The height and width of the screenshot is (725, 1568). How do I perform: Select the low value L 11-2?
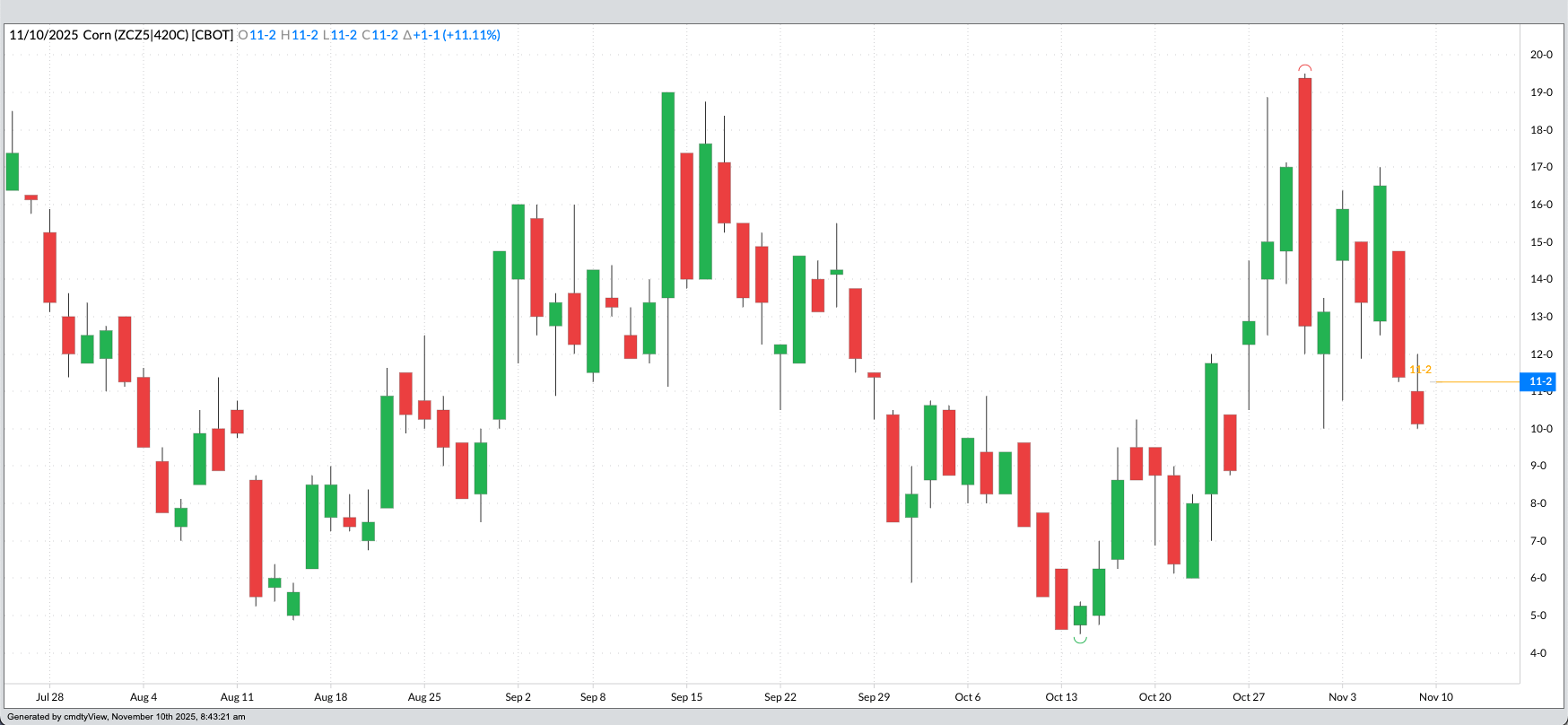click(339, 35)
